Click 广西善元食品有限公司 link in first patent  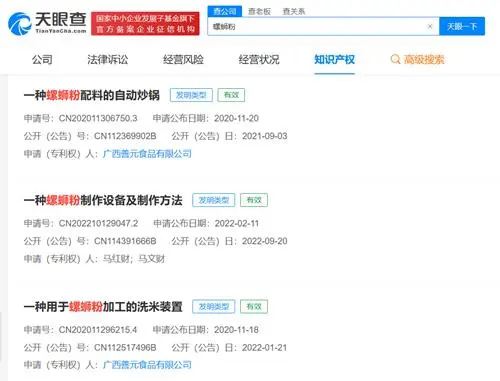tap(147, 154)
